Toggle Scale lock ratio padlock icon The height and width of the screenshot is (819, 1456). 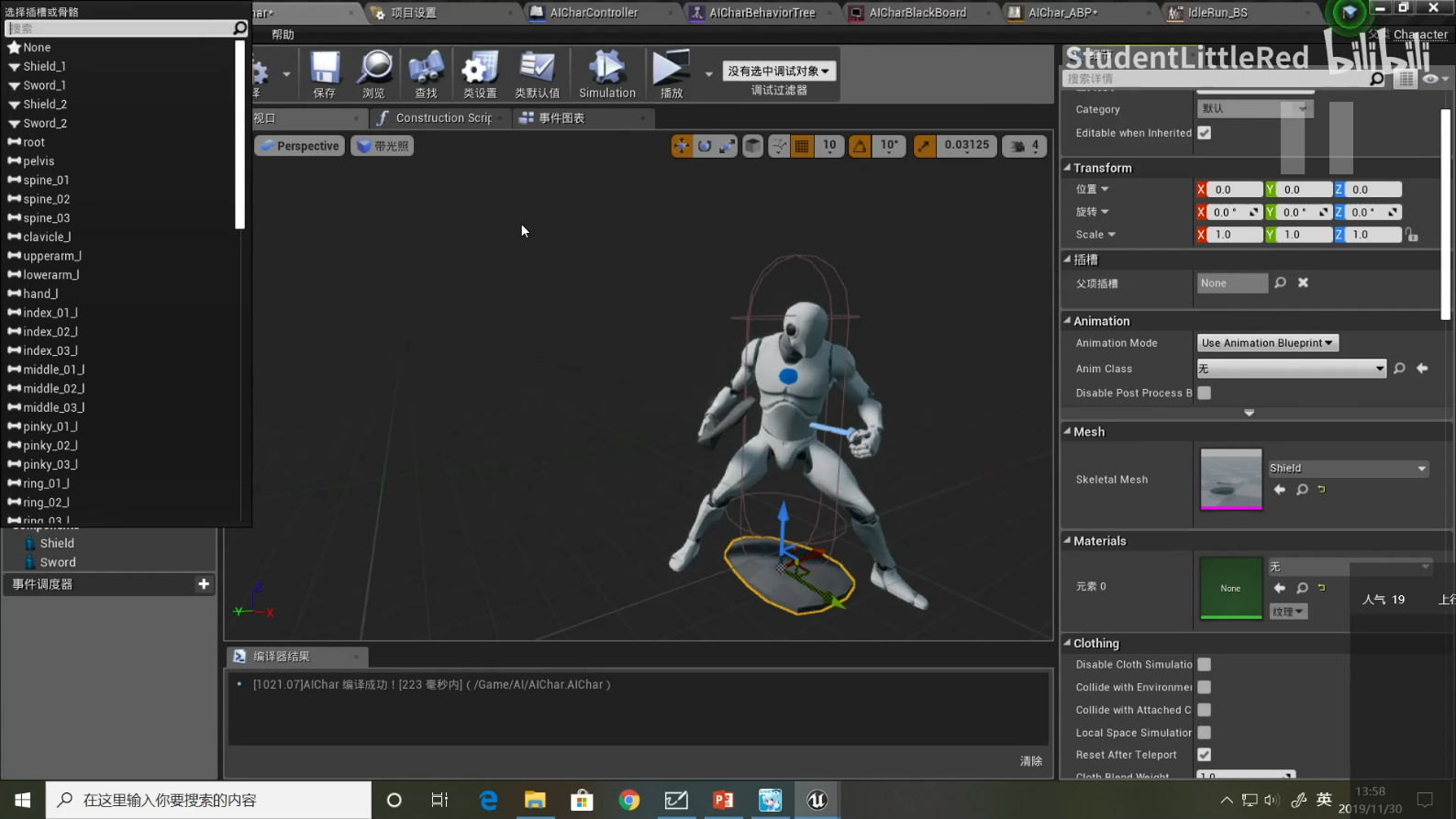pyautogui.click(x=1411, y=235)
